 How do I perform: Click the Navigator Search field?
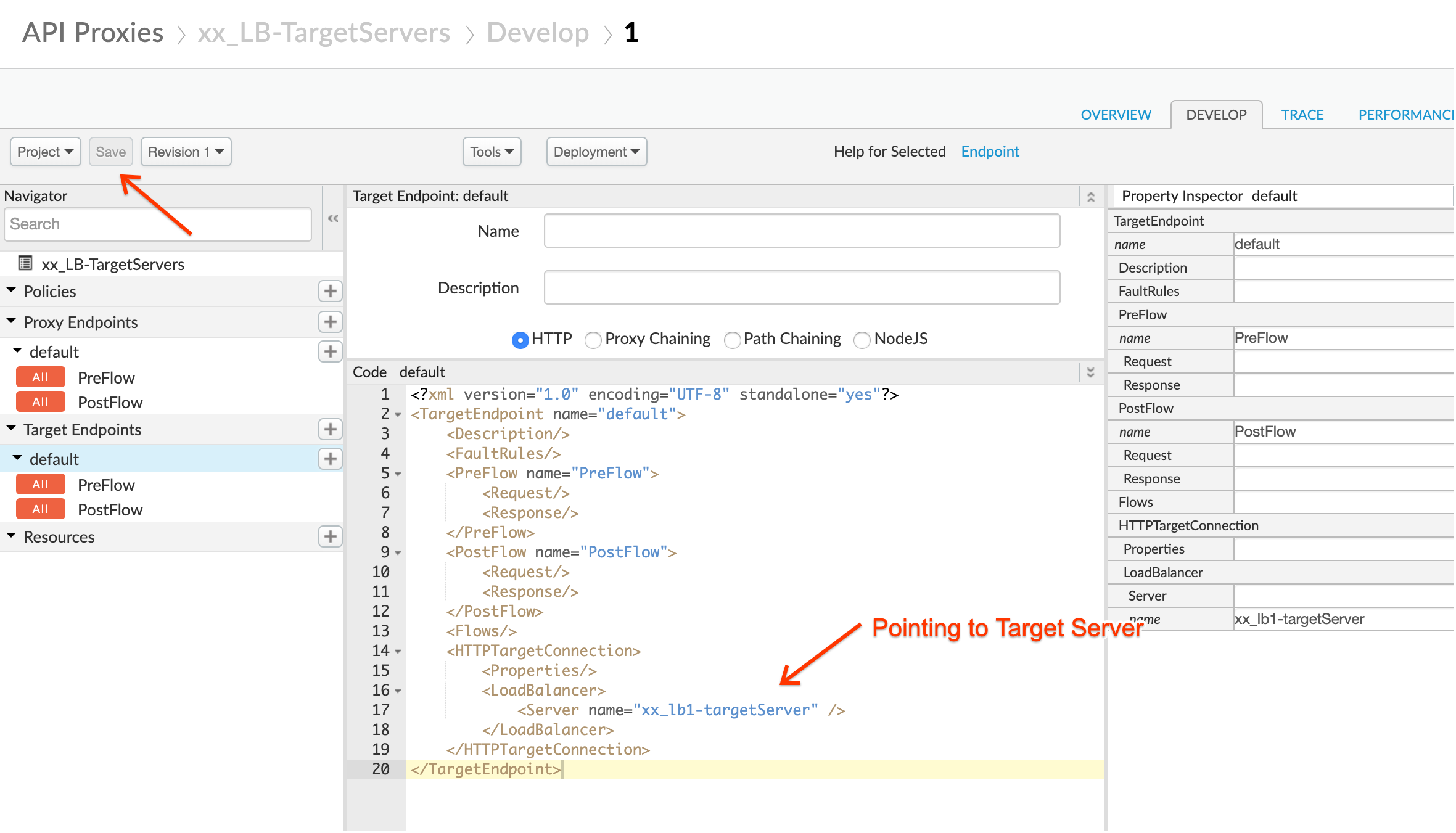158,224
